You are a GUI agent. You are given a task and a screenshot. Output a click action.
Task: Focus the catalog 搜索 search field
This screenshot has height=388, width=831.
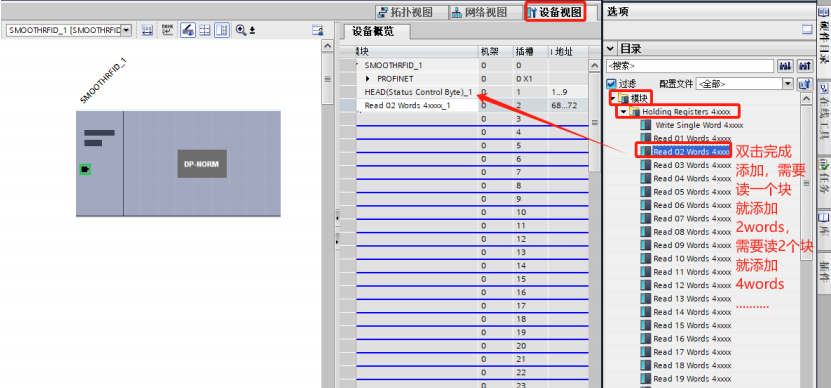(x=690, y=66)
